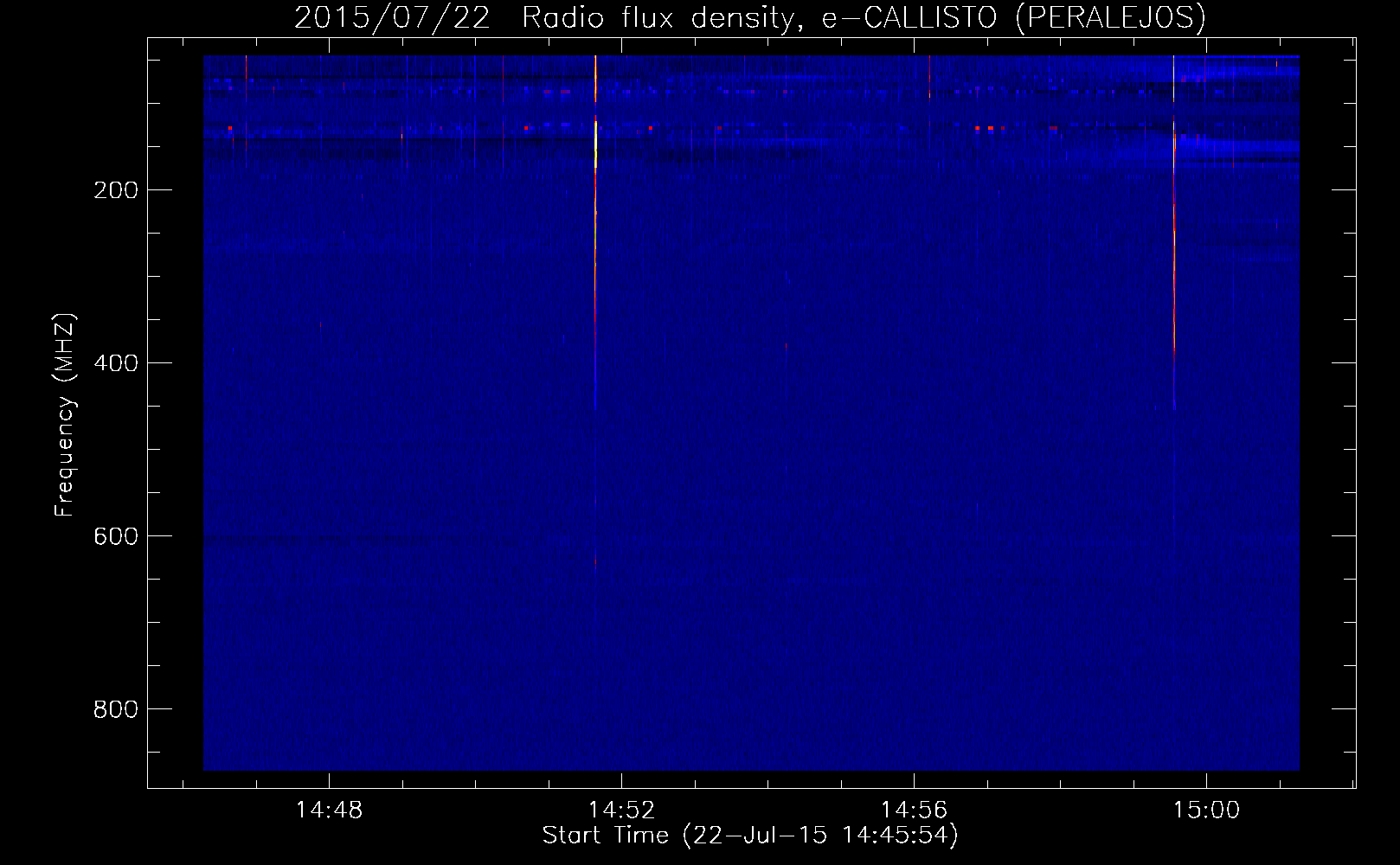1400x865 pixels.
Task: Click the Frequency (MHZ) axis title
Action: [x=65, y=415]
